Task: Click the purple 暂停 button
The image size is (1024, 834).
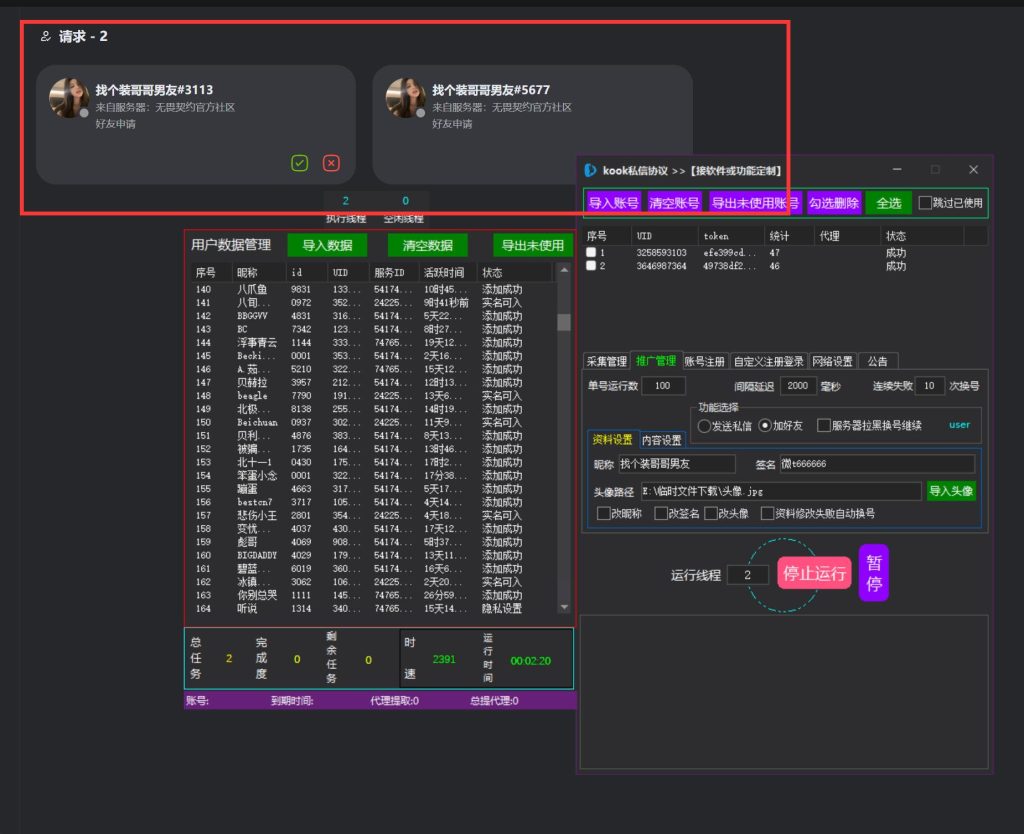Action: click(873, 572)
